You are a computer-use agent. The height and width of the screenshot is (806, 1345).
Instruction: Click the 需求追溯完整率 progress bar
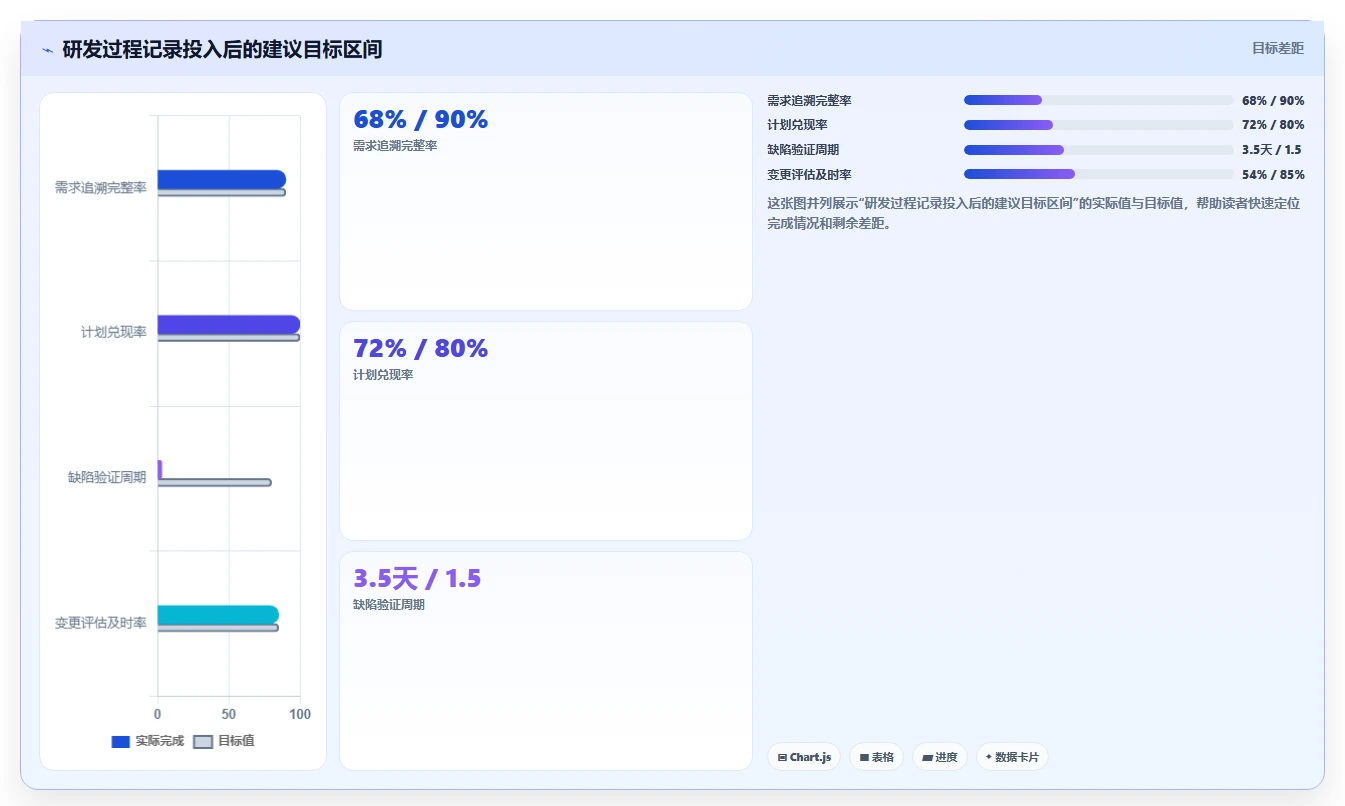pyautogui.click(x=1098, y=100)
